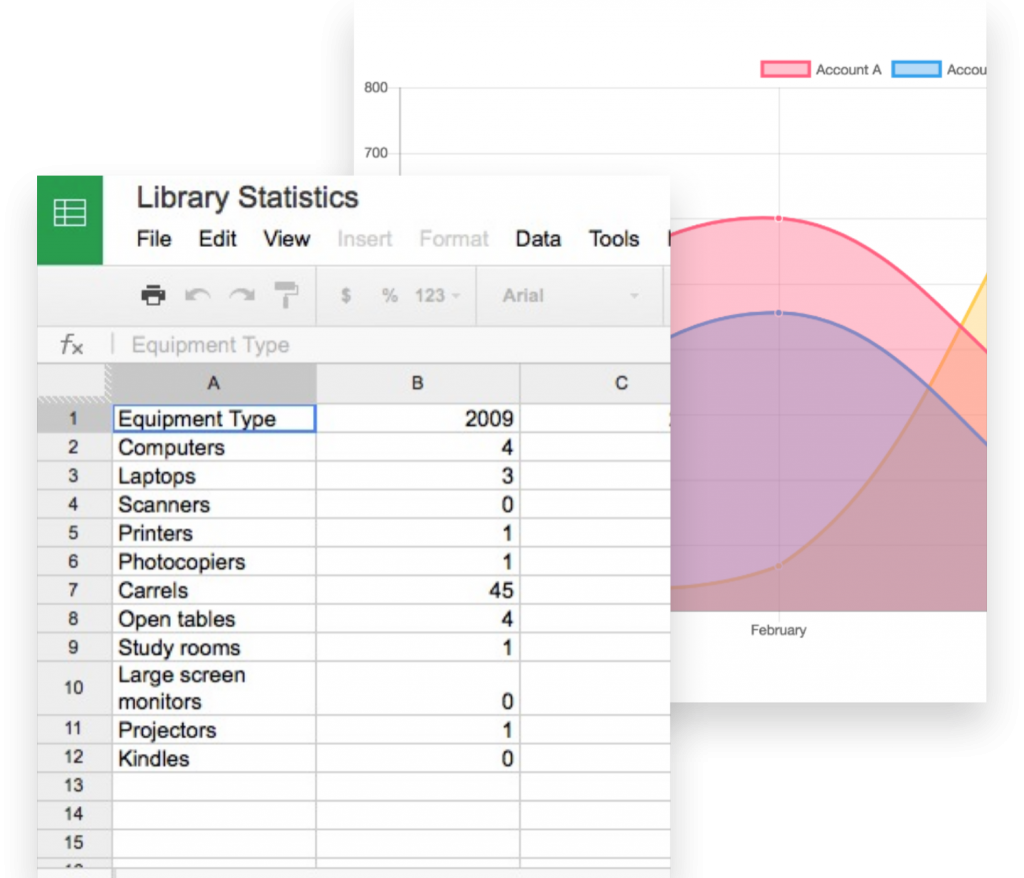1024x878 pixels.
Task: Select the Carrels cell
Action: coord(214,590)
